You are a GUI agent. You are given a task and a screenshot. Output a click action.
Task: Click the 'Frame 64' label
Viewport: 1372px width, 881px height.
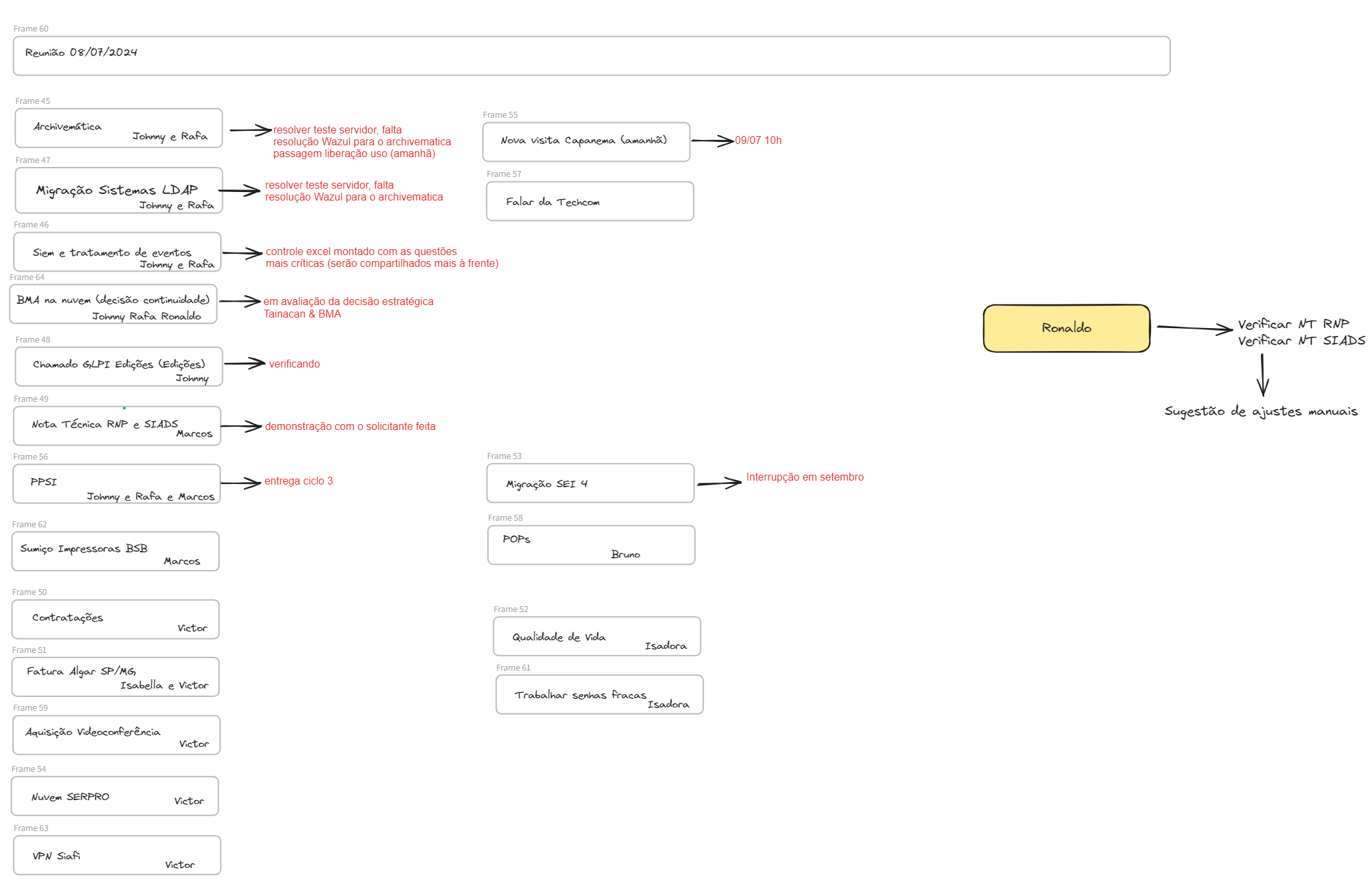coord(27,277)
